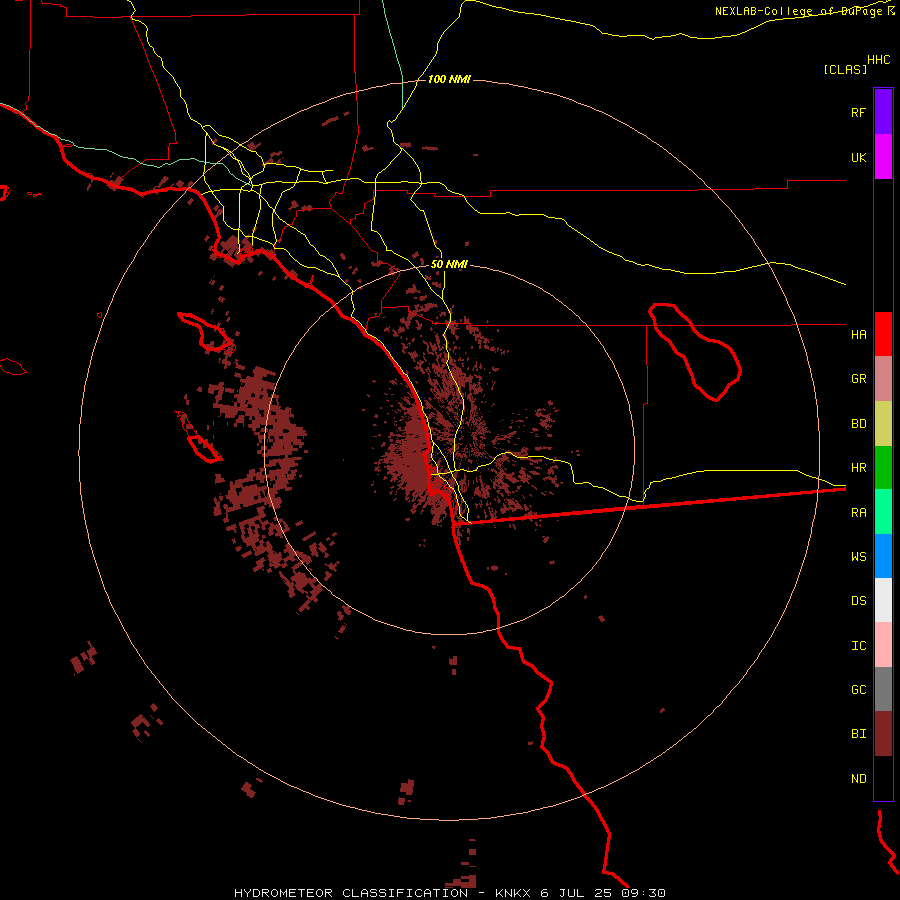This screenshot has height=900, width=900.
Task: Select the RA legend label
Action: [858, 513]
